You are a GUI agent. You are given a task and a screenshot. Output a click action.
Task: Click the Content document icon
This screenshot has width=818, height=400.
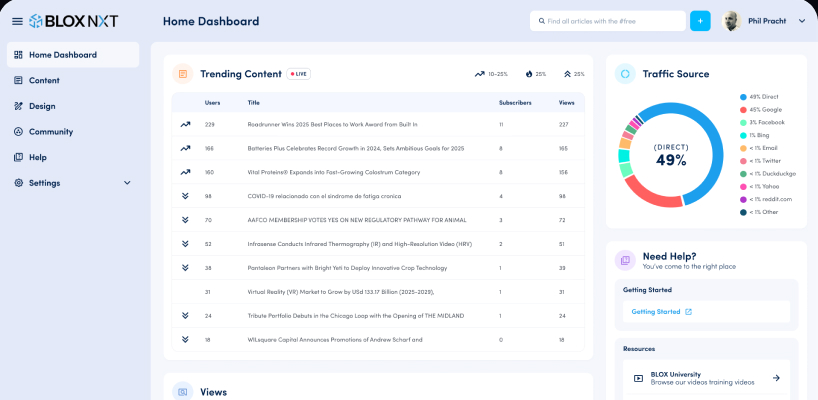[x=18, y=80]
